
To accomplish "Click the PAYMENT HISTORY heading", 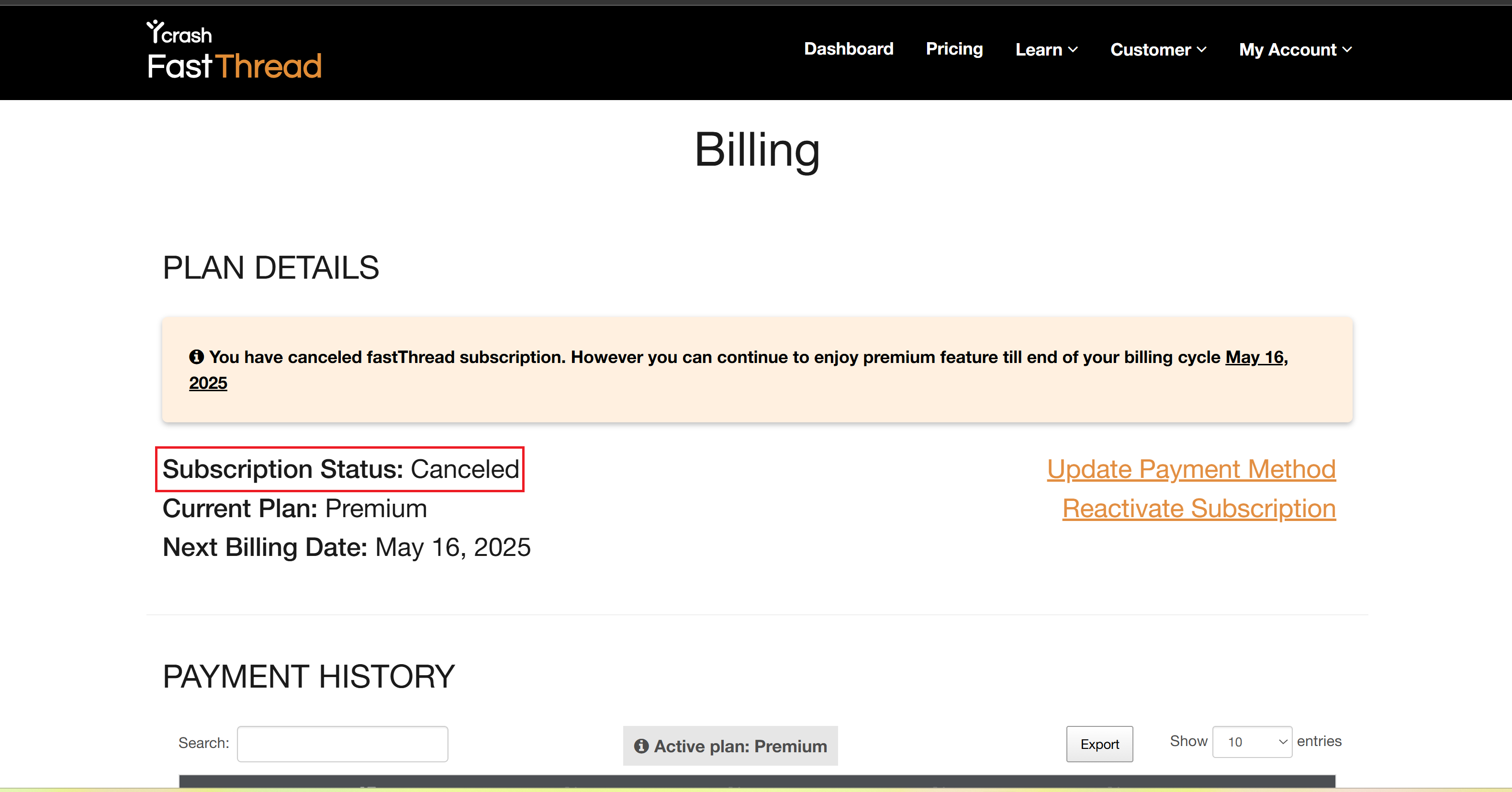I will 309,676.
